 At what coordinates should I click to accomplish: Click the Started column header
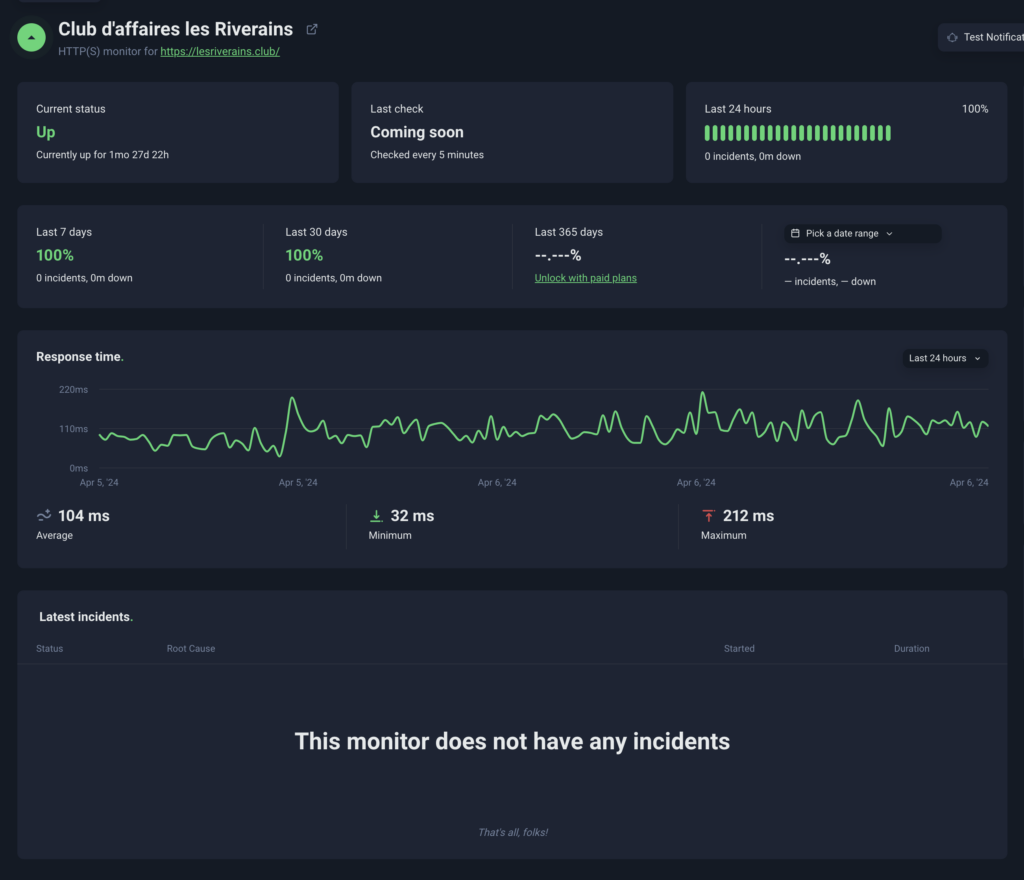(739, 649)
